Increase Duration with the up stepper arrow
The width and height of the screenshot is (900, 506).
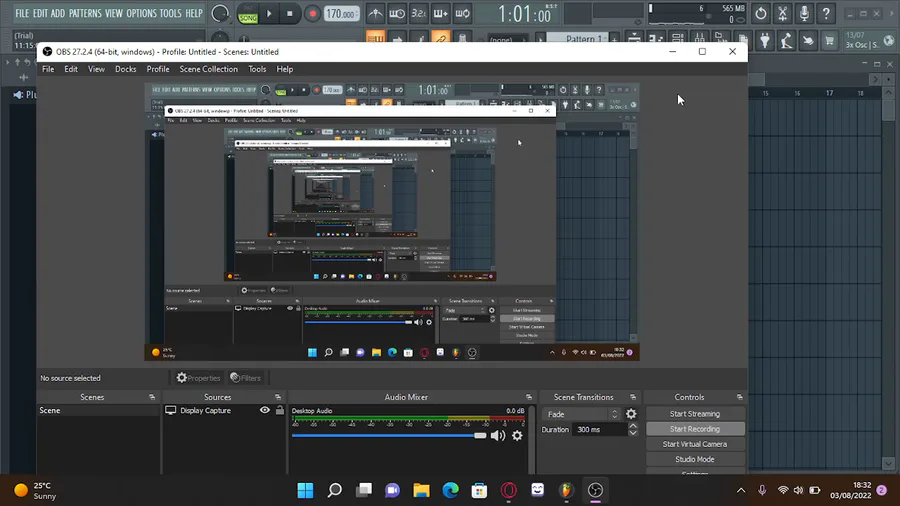633,426
